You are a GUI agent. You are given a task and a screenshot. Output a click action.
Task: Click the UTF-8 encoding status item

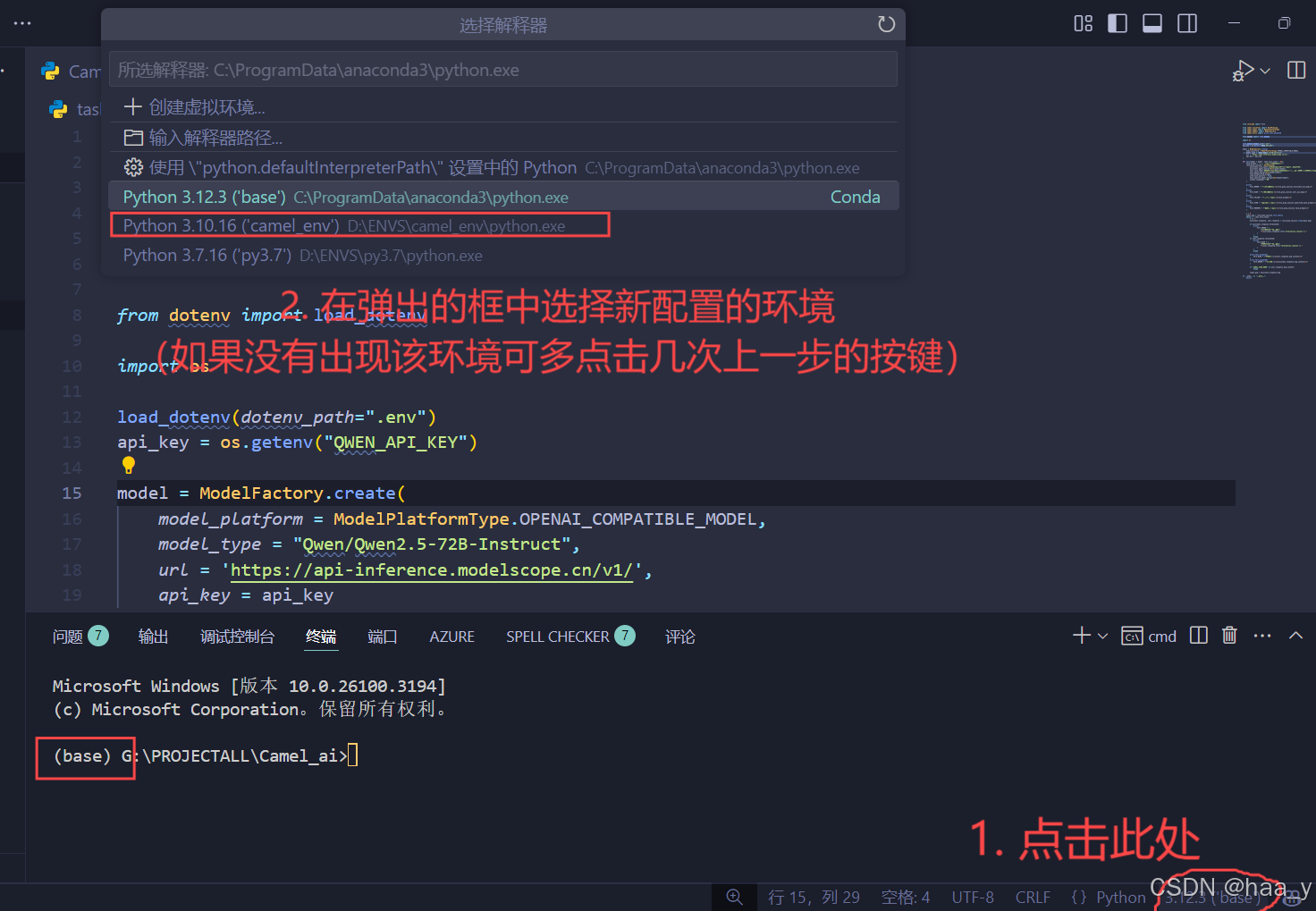973,897
